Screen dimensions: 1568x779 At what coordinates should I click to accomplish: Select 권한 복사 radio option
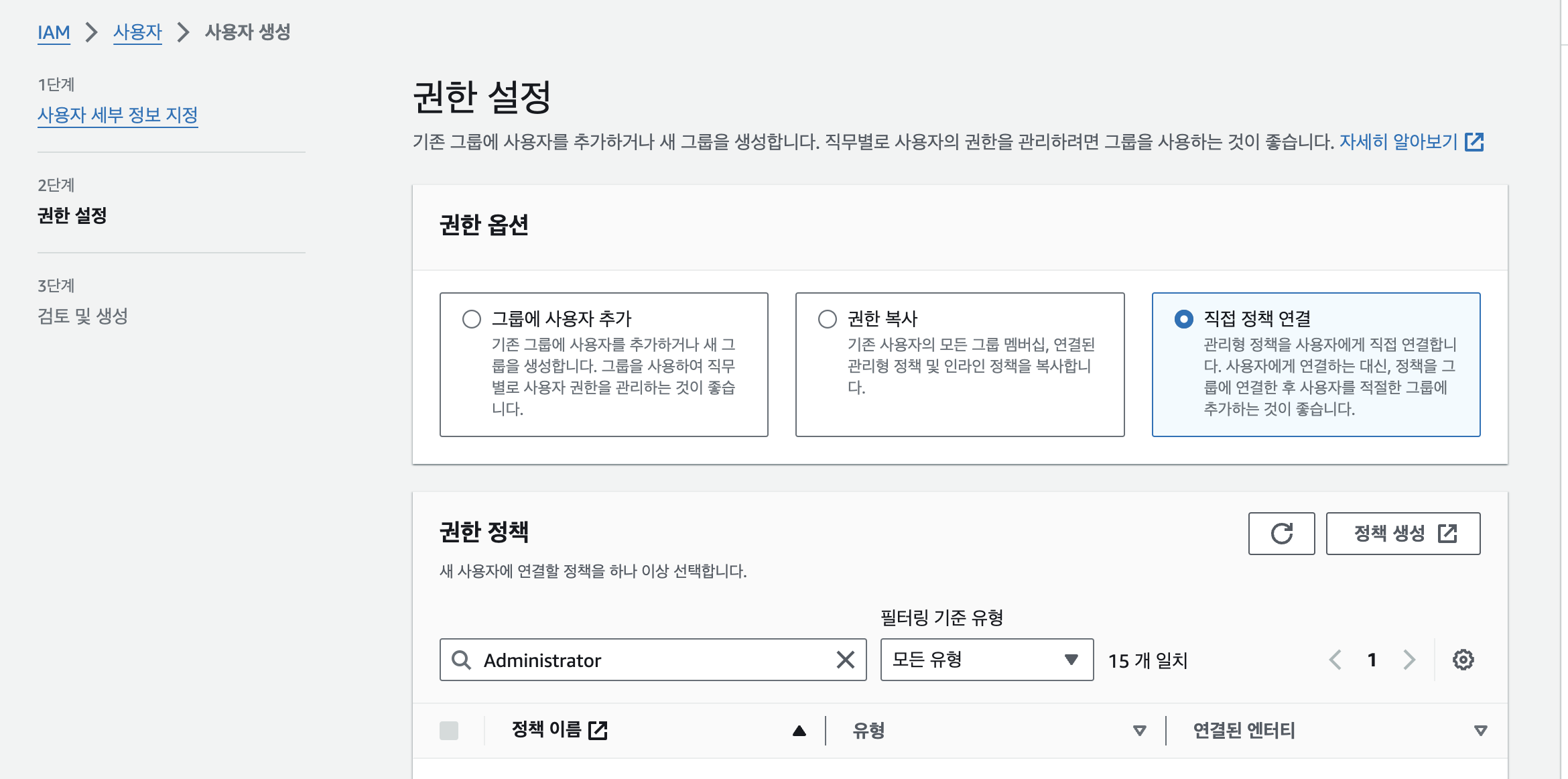pos(828,318)
